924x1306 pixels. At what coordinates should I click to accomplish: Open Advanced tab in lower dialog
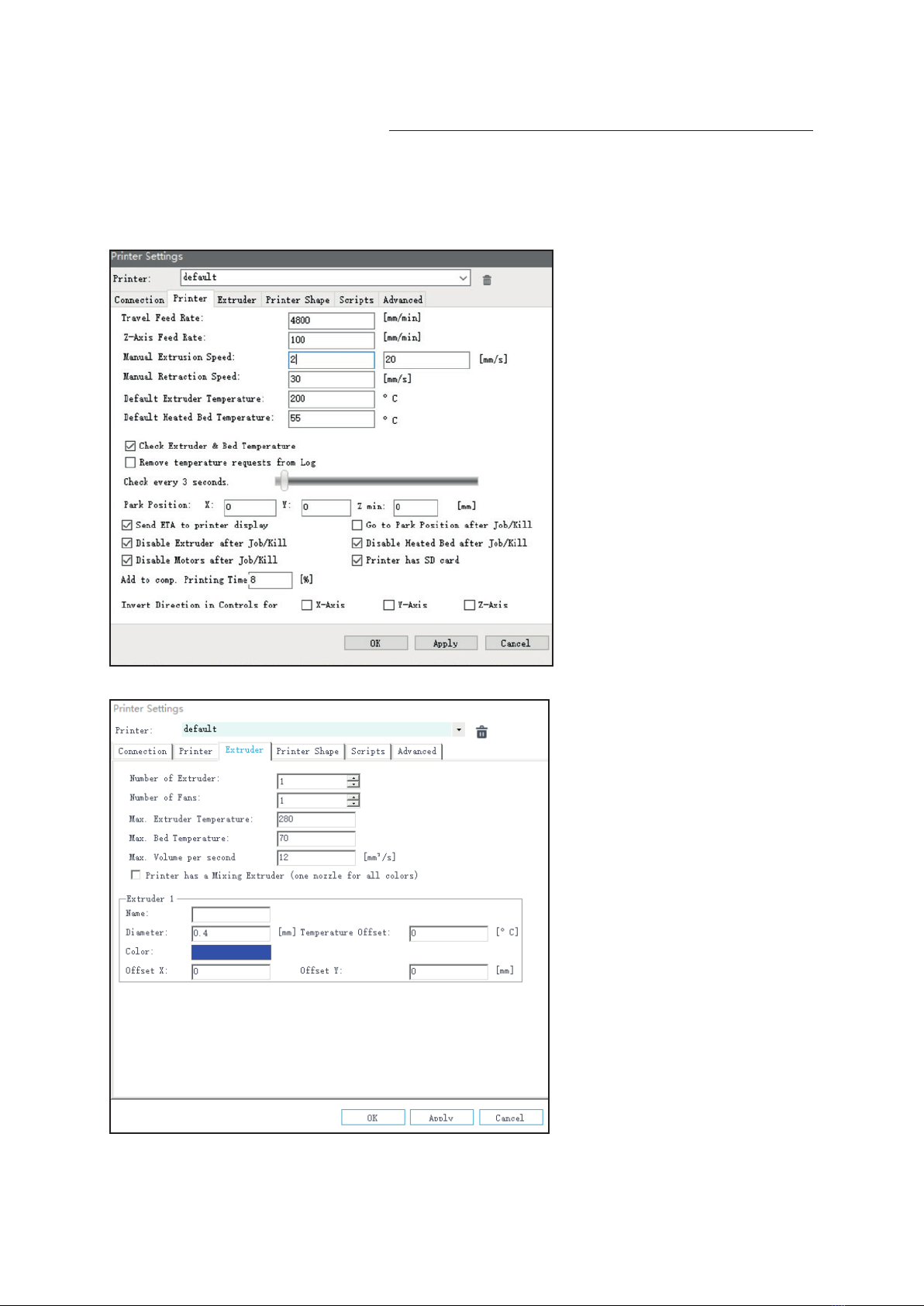pos(417,752)
